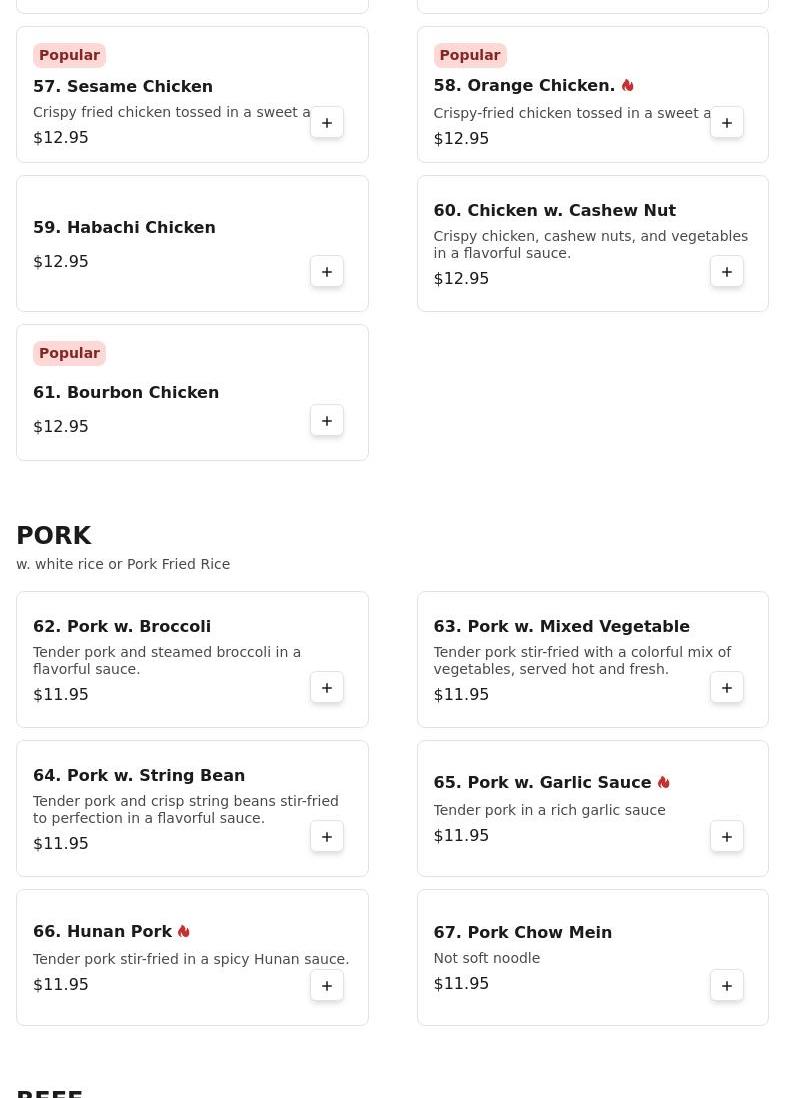This screenshot has width=785, height=1098.
Task: Click flame icon next to Pork w. Garlic Sauce
Action: tap(663, 782)
